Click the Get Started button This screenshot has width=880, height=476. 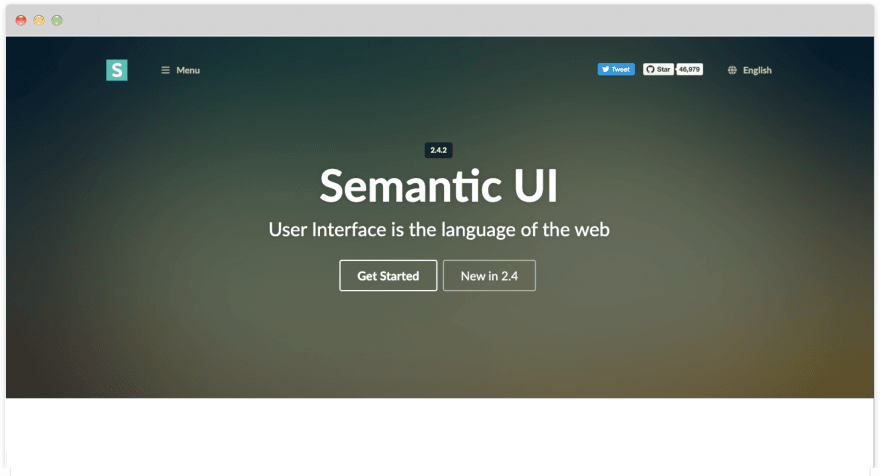388,276
